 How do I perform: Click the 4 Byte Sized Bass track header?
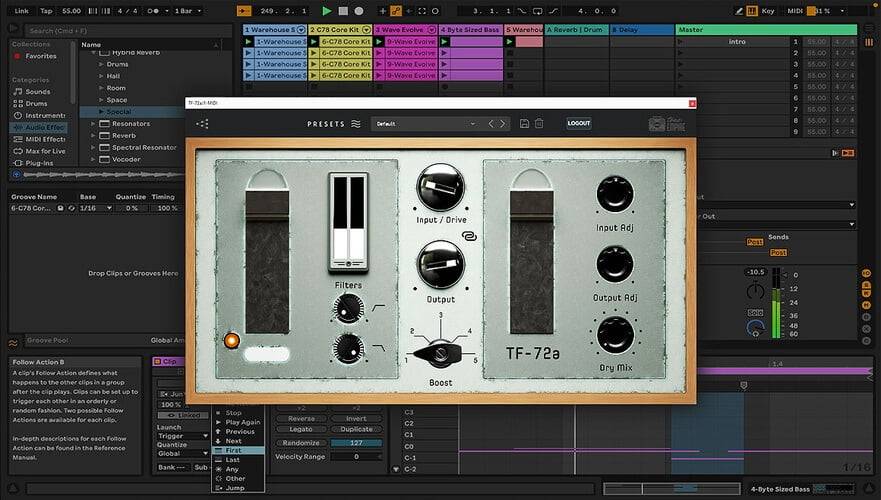pyautogui.click(x=470, y=30)
